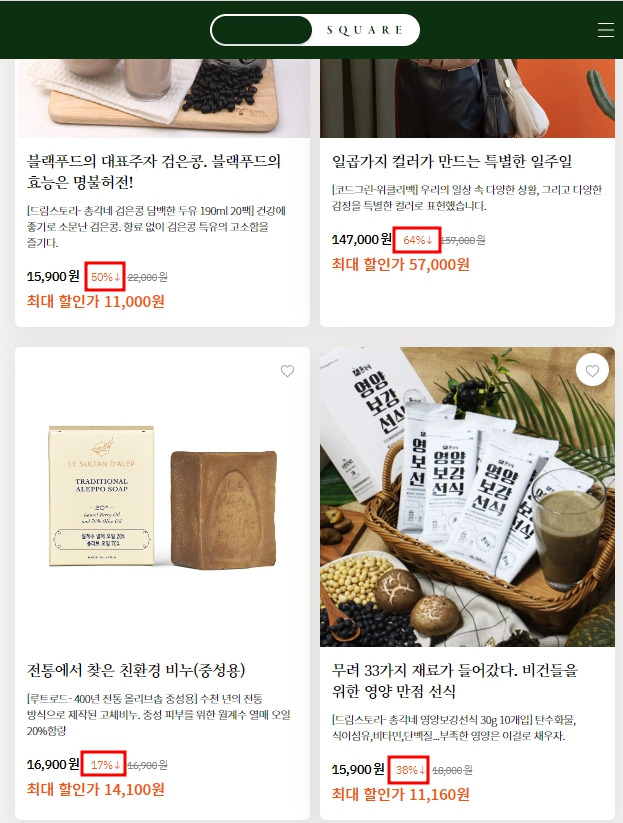This screenshot has height=823, width=623.
Task: Open title 무려 33가지 재료가 들어갔다
Action: 455,680
